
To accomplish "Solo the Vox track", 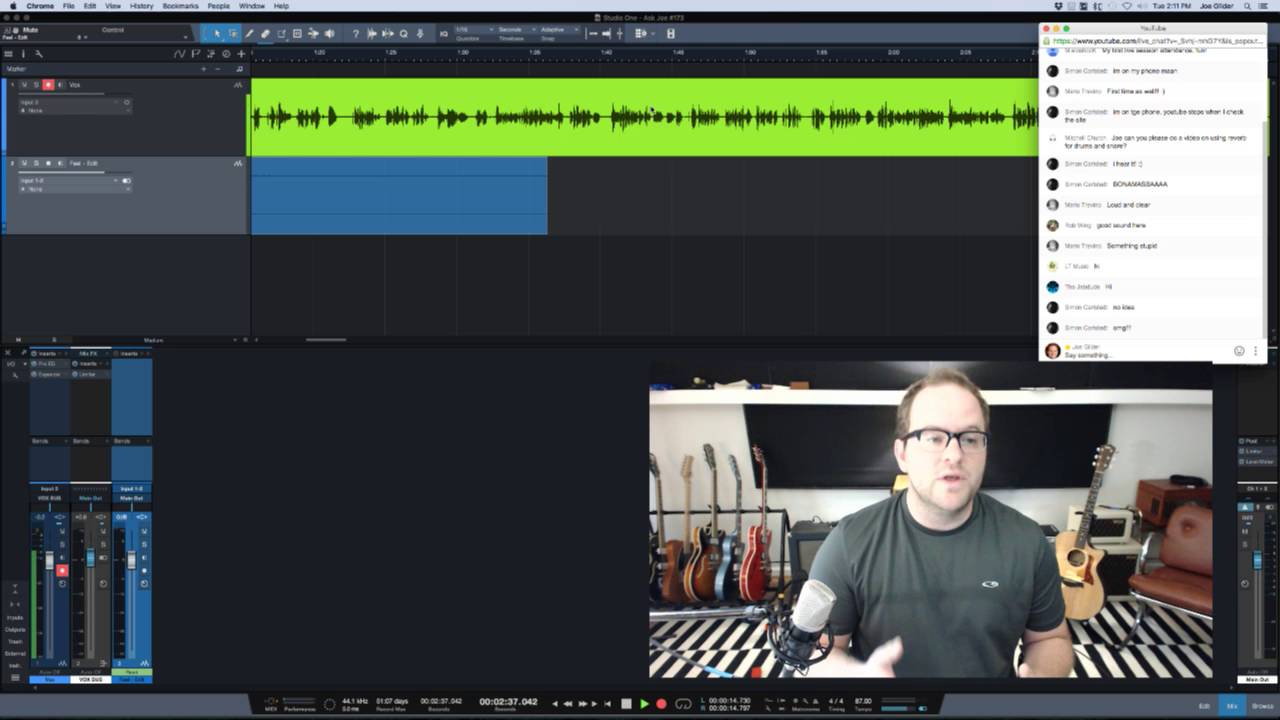I will pyautogui.click(x=36, y=85).
